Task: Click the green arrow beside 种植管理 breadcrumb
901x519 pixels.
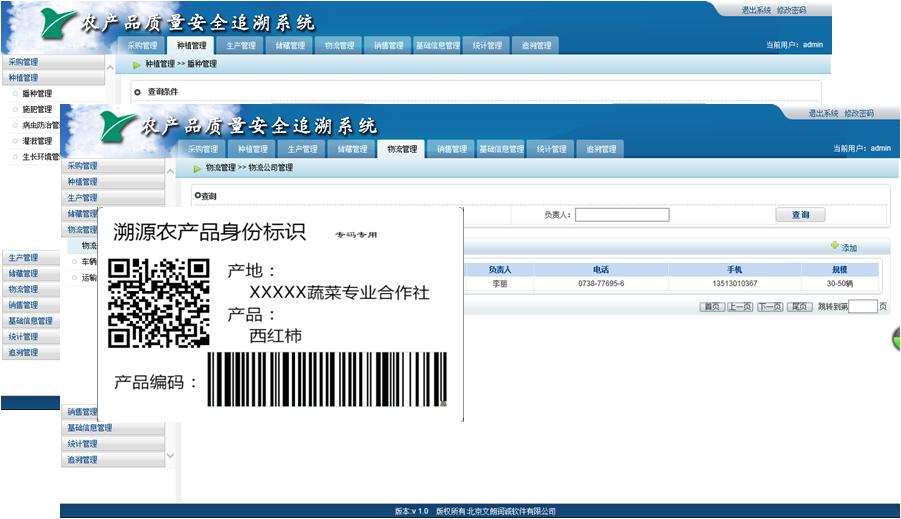Action: click(x=137, y=65)
